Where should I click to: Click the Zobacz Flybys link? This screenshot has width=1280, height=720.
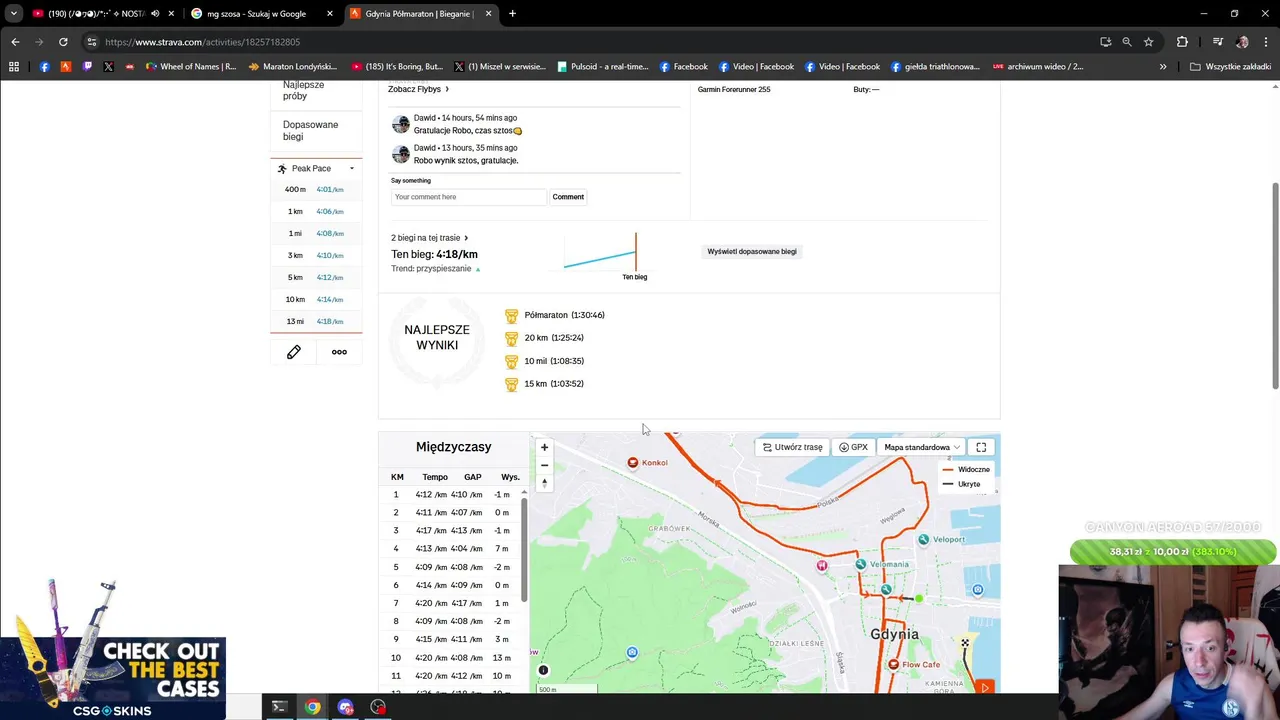(x=418, y=89)
